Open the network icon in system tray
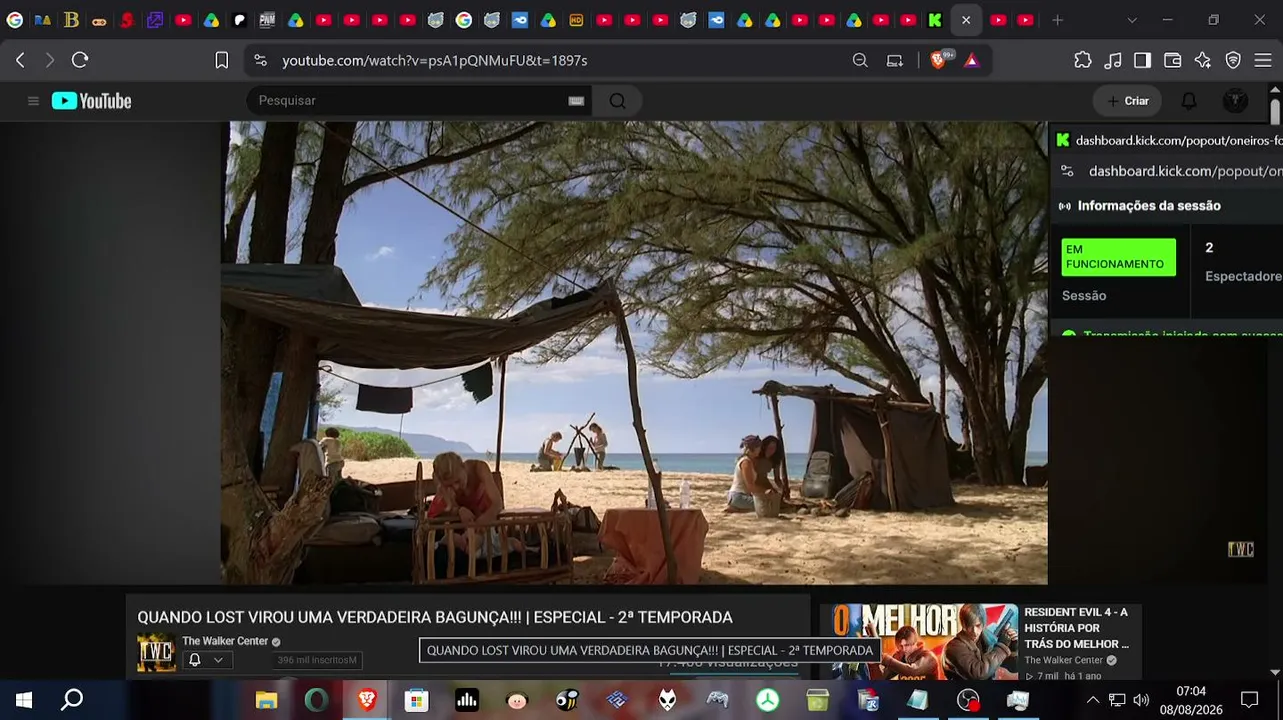This screenshot has width=1283, height=720. [1117, 700]
